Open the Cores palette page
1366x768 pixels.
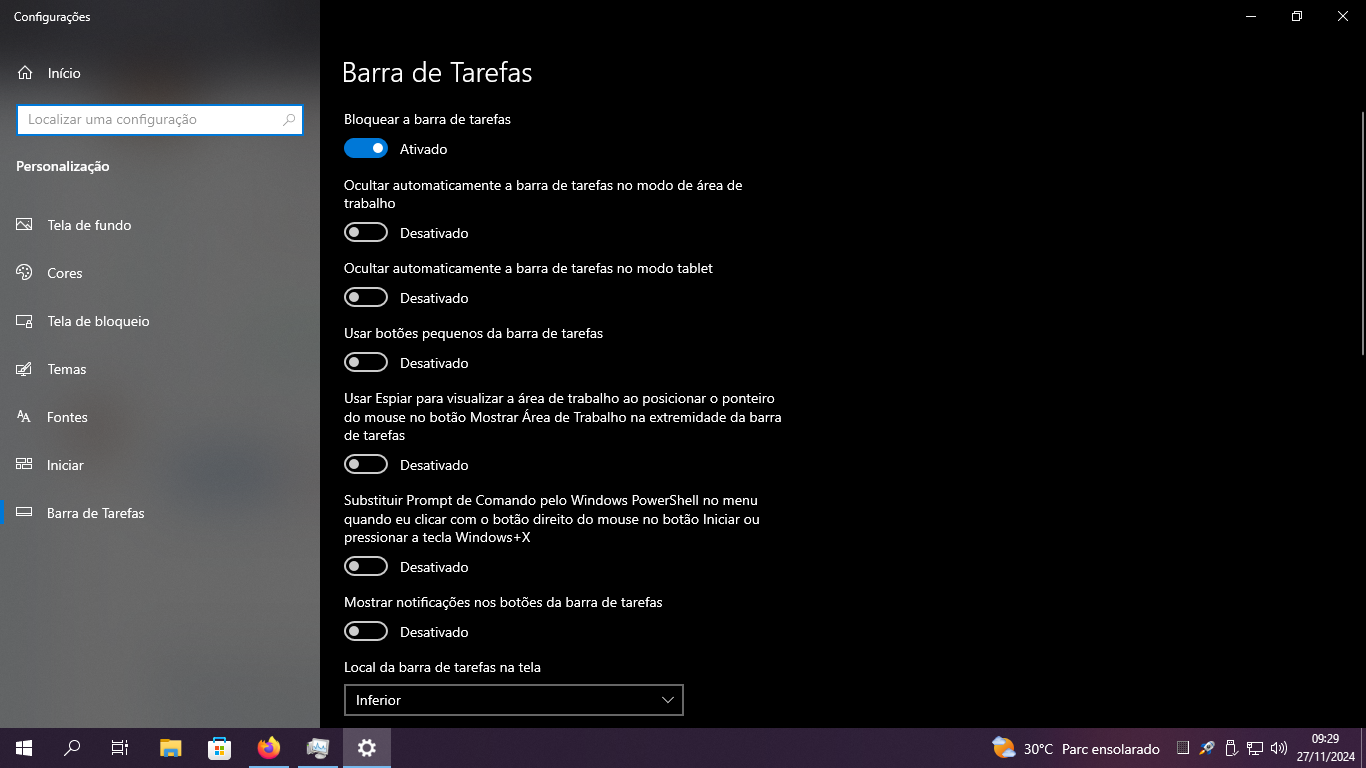(x=160, y=273)
